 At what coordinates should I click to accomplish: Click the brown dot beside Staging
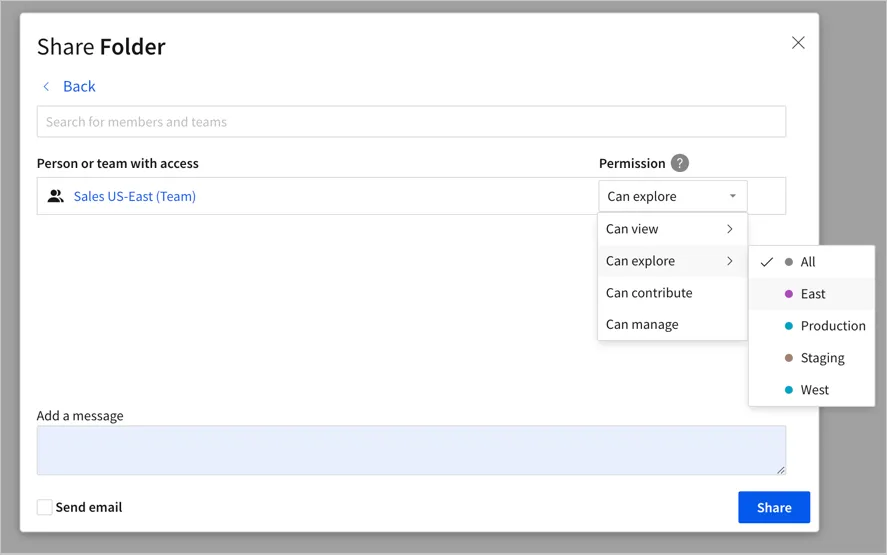(x=789, y=358)
